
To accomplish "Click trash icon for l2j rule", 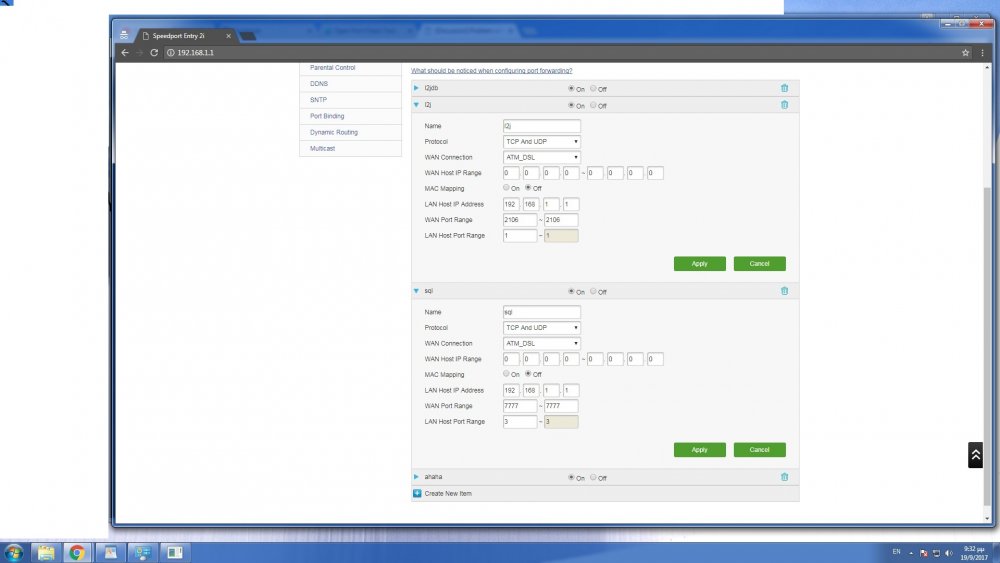I will point(784,104).
